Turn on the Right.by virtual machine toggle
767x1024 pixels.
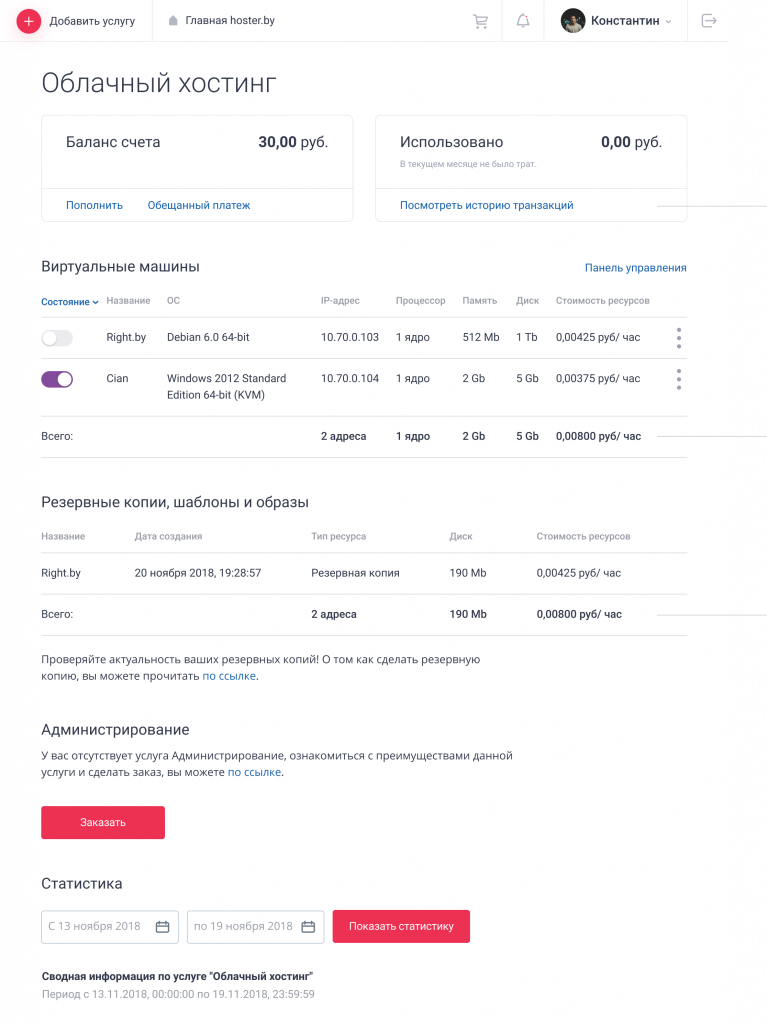point(57,338)
